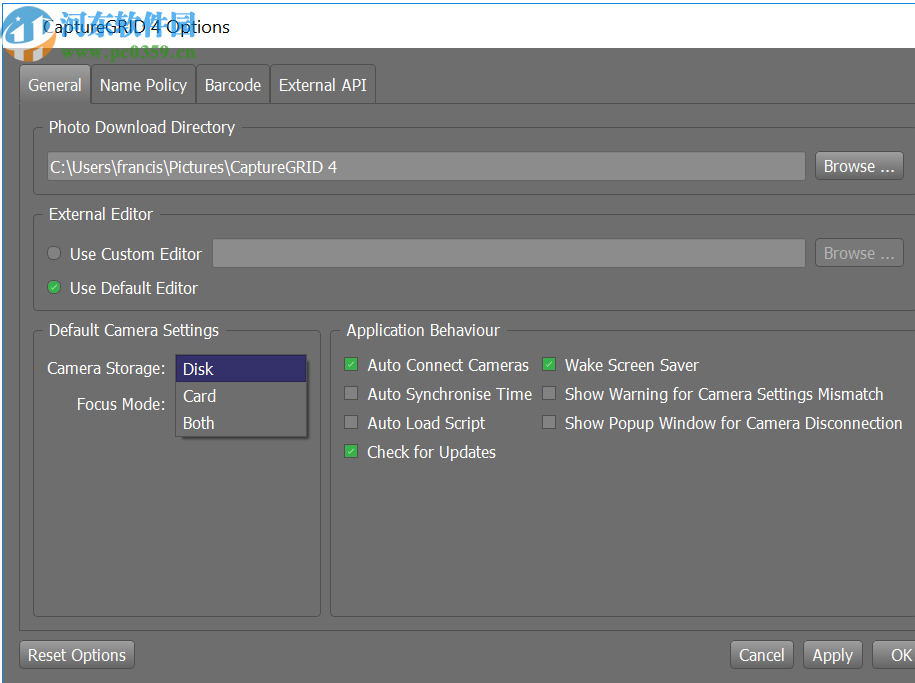Click the photo download directory path field
Image resolution: width=915 pixels, height=683 pixels.
[425, 166]
